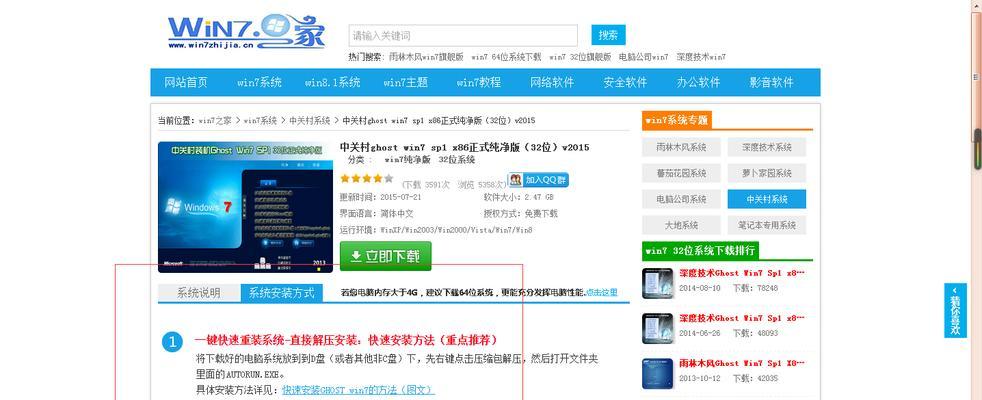Click category link win7纯净版
982x400 pixels.
[x=407, y=160]
